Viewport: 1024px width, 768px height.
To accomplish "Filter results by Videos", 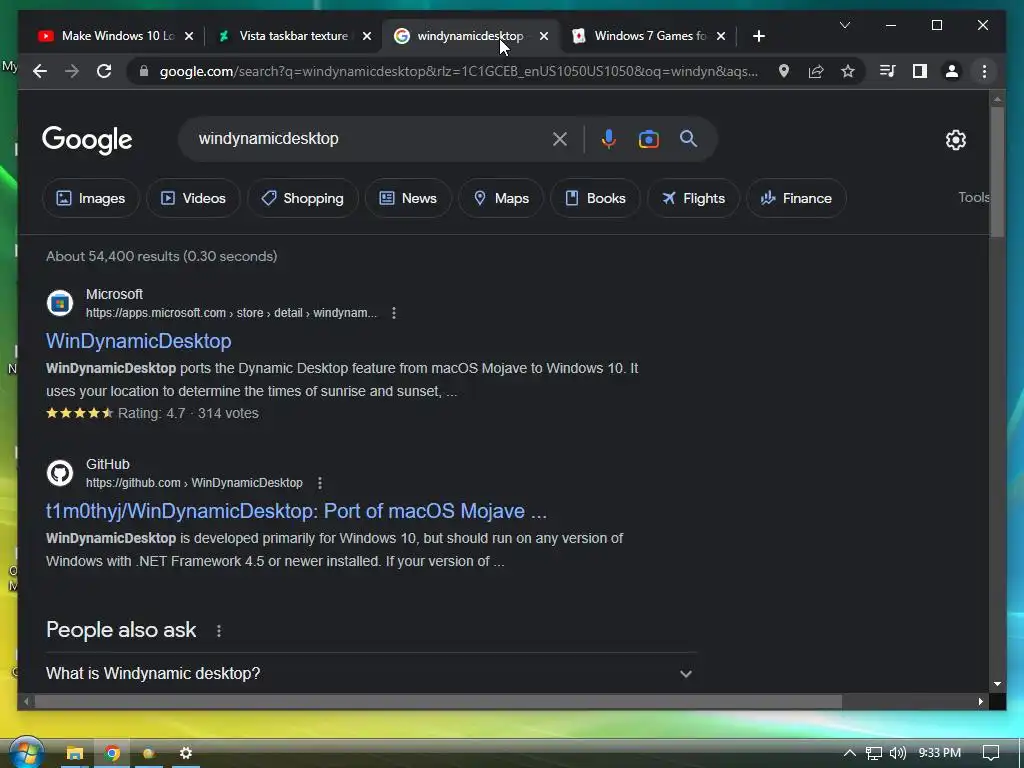I will pyautogui.click(x=193, y=198).
